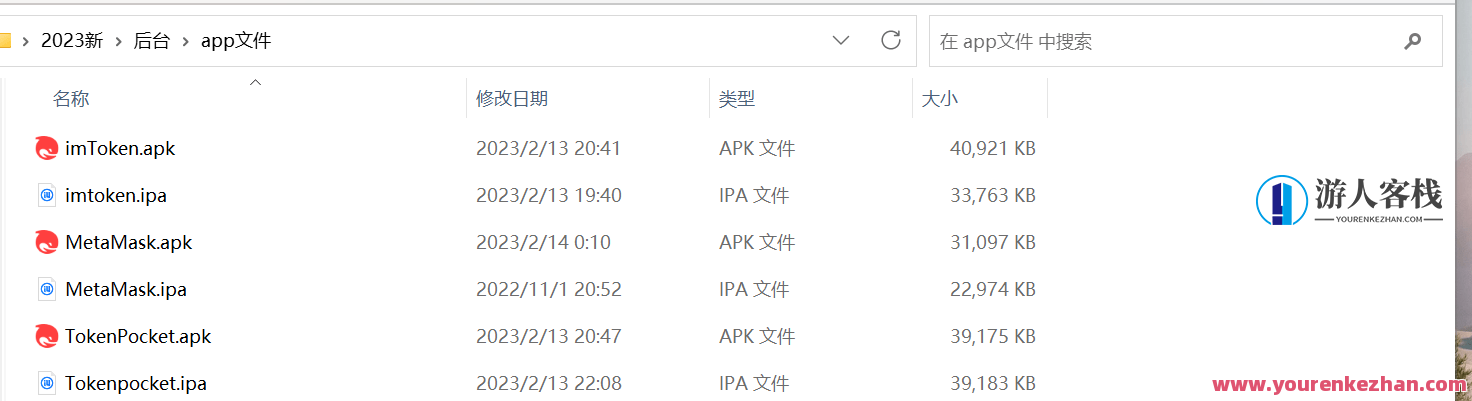Select file name MetaMask.apk
Image resolution: width=1472 pixels, height=401 pixels.
point(129,242)
